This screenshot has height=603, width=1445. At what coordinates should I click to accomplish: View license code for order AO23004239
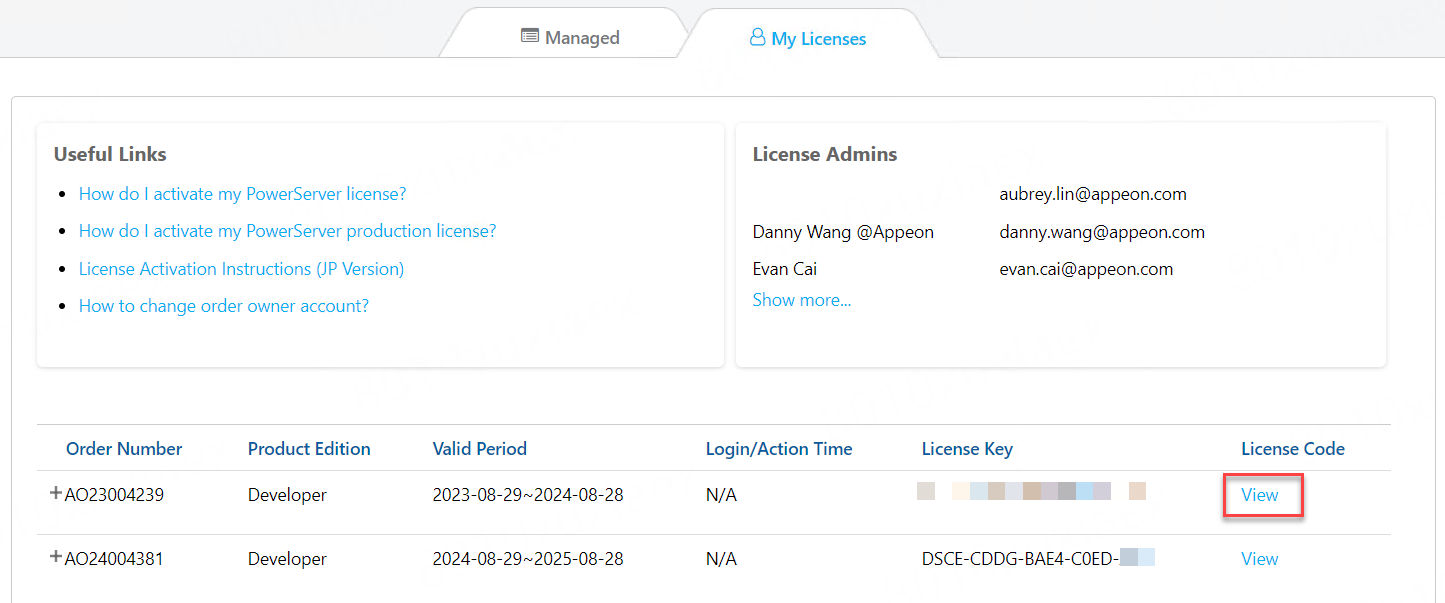pyautogui.click(x=1259, y=495)
